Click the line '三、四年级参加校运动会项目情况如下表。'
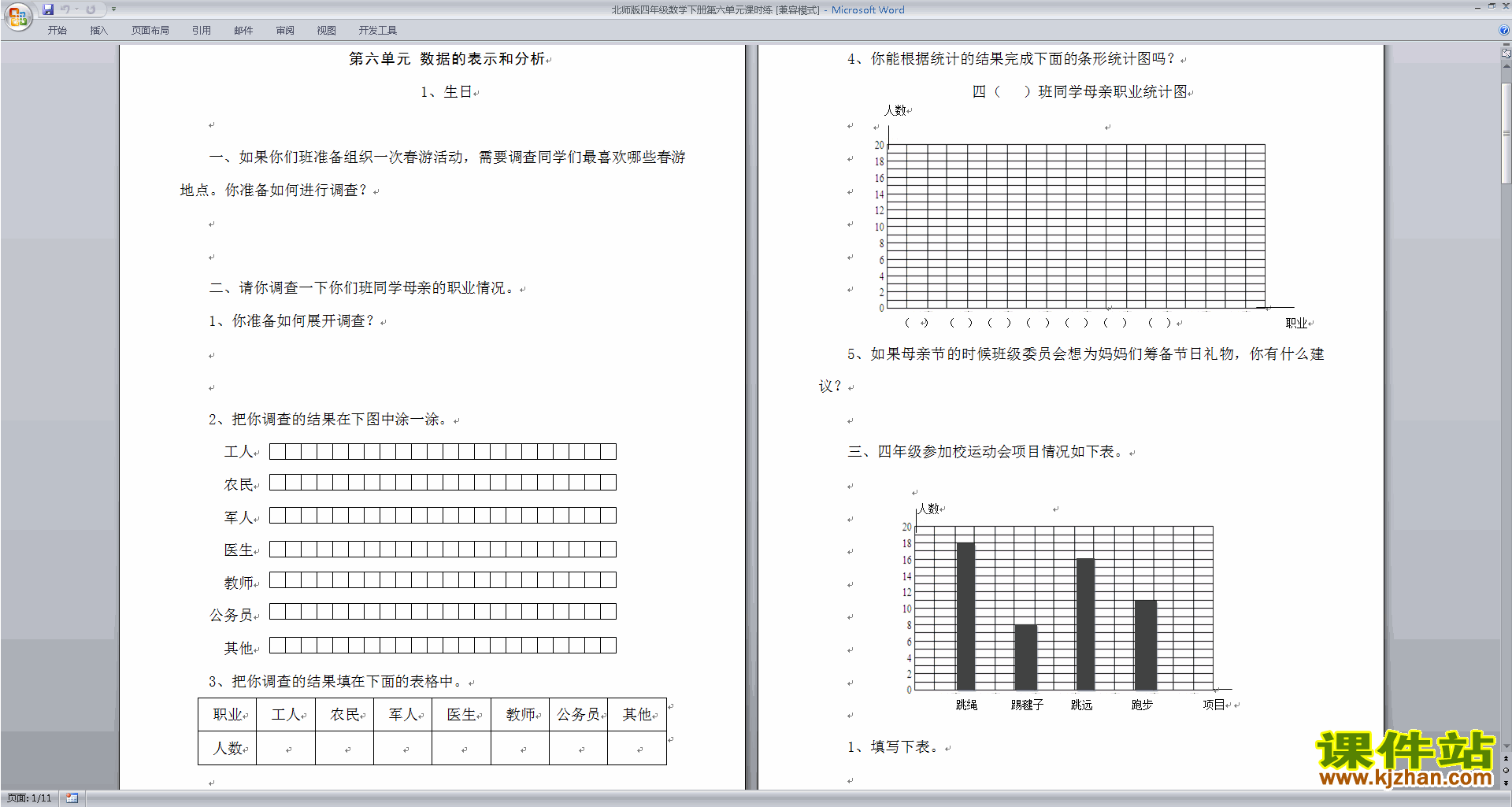This screenshot has height=807, width=1512. 988,452
